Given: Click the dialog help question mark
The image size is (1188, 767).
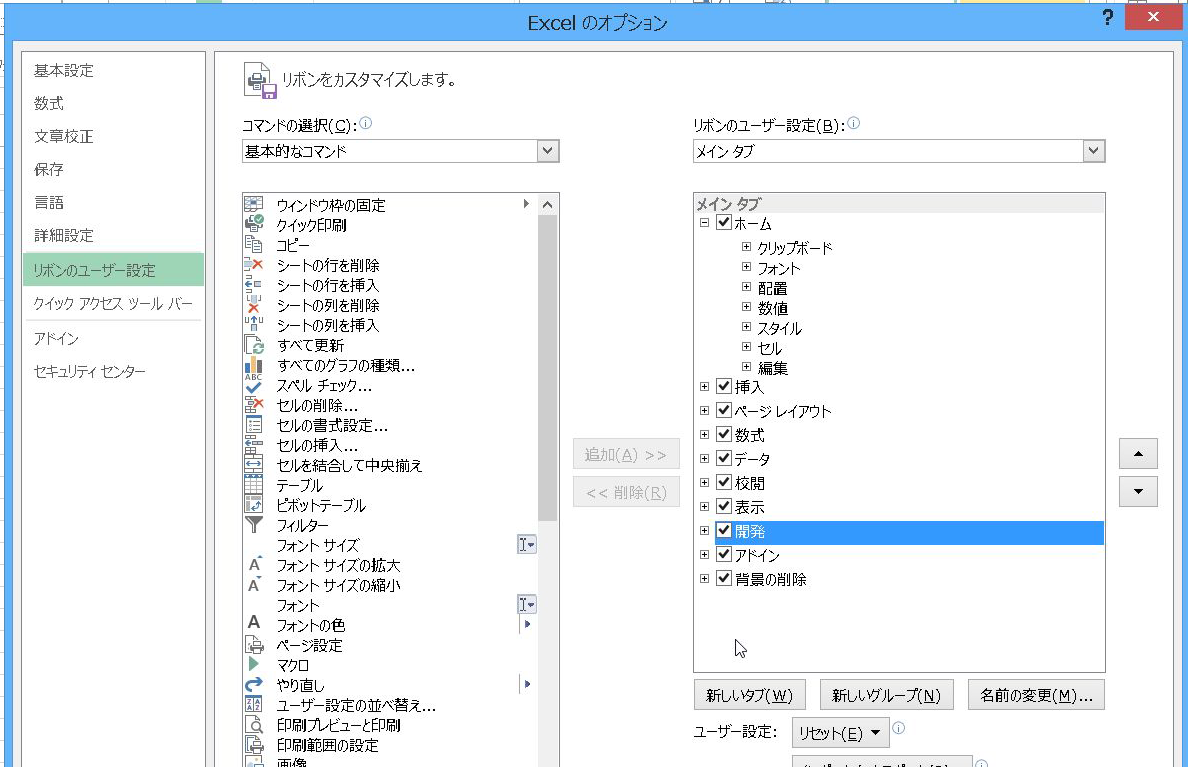Looking at the screenshot, I should pos(1108,17).
